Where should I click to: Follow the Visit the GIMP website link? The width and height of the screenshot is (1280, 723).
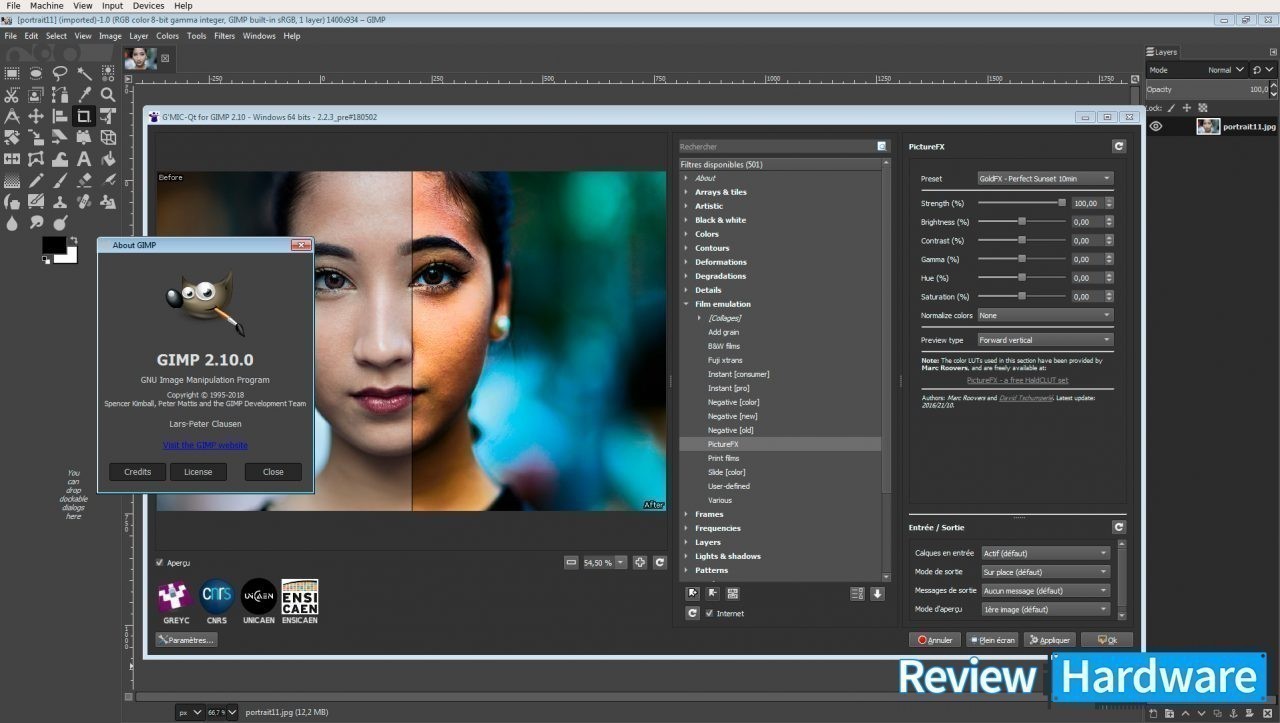click(205, 445)
